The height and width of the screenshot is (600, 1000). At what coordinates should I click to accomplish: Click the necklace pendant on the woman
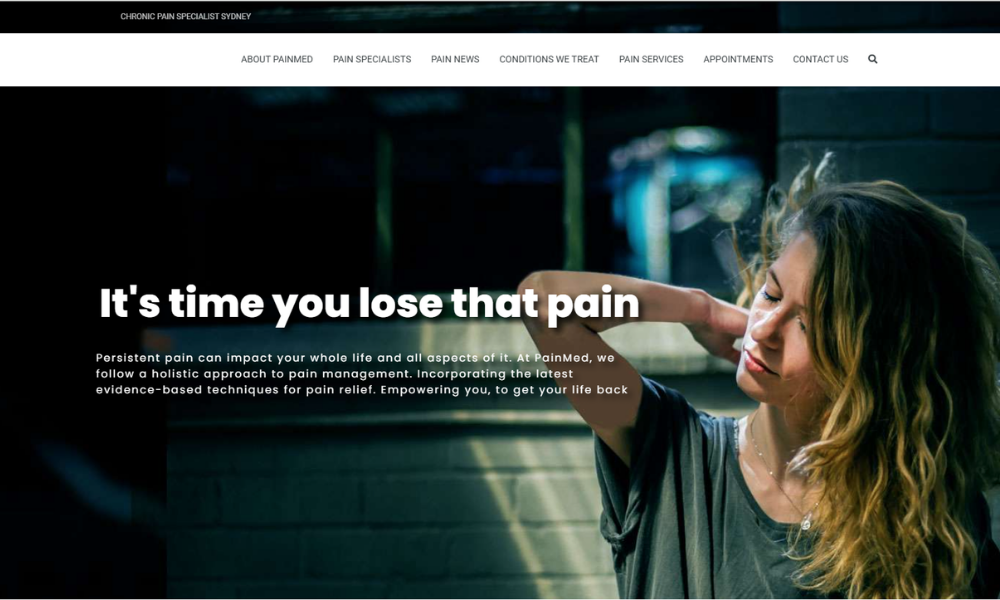coord(806,524)
